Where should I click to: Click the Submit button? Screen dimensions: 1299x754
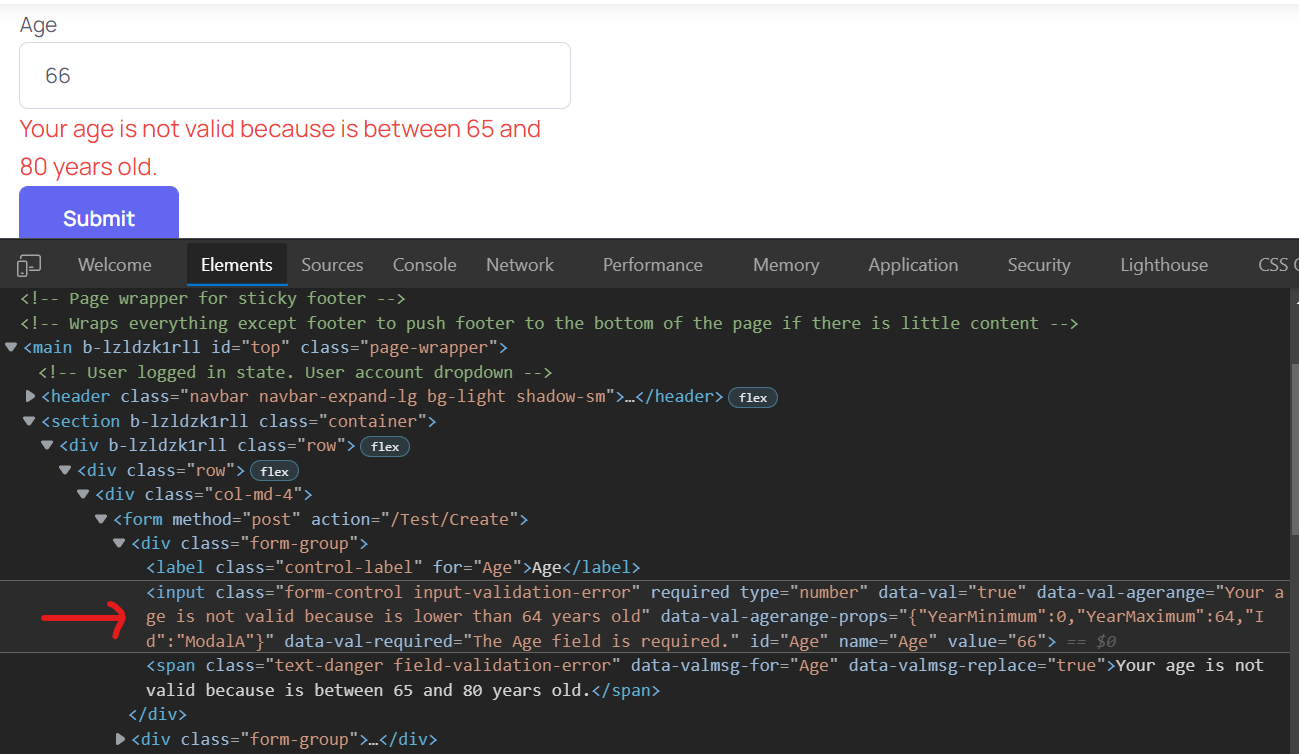pos(99,213)
